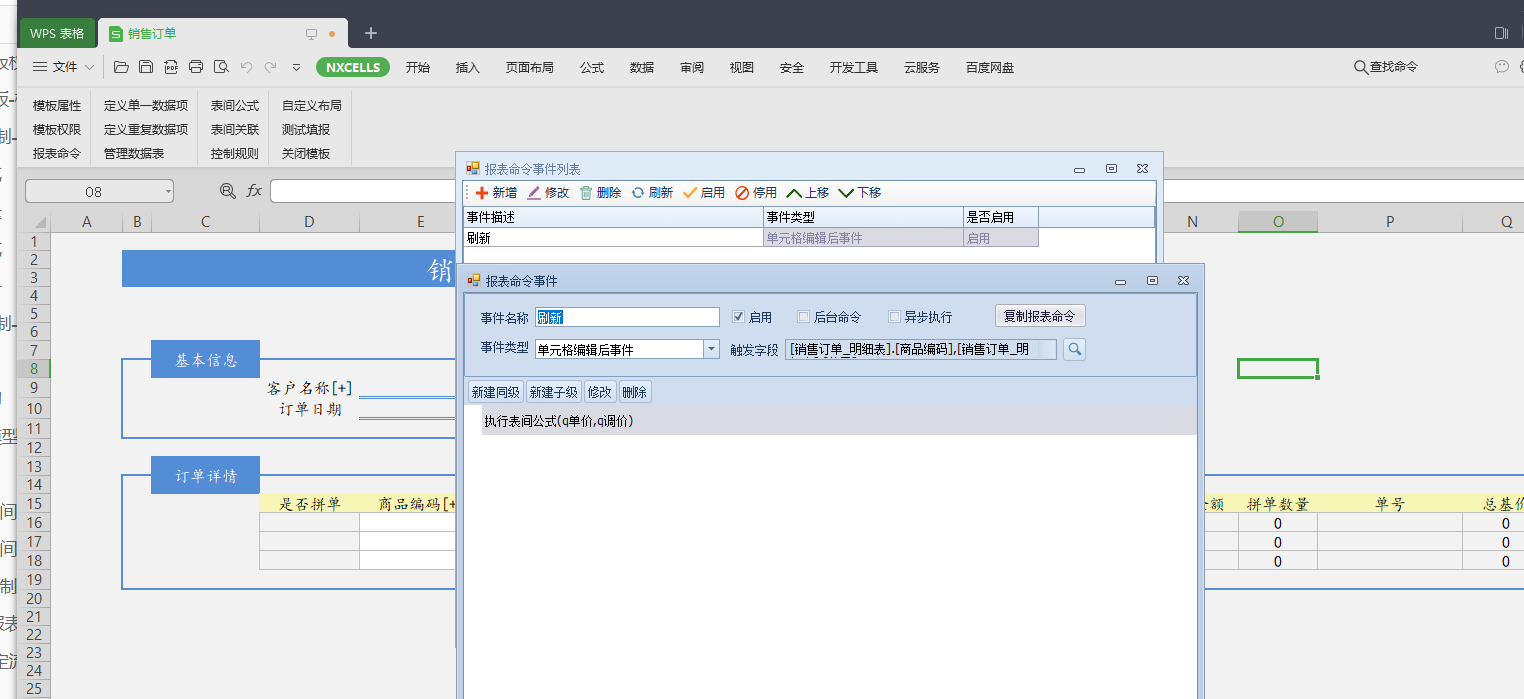The width and height of the screenshot is (1524, 699).
Task: Click the 停用 disable icon in event list
Action: pos(742,193)
